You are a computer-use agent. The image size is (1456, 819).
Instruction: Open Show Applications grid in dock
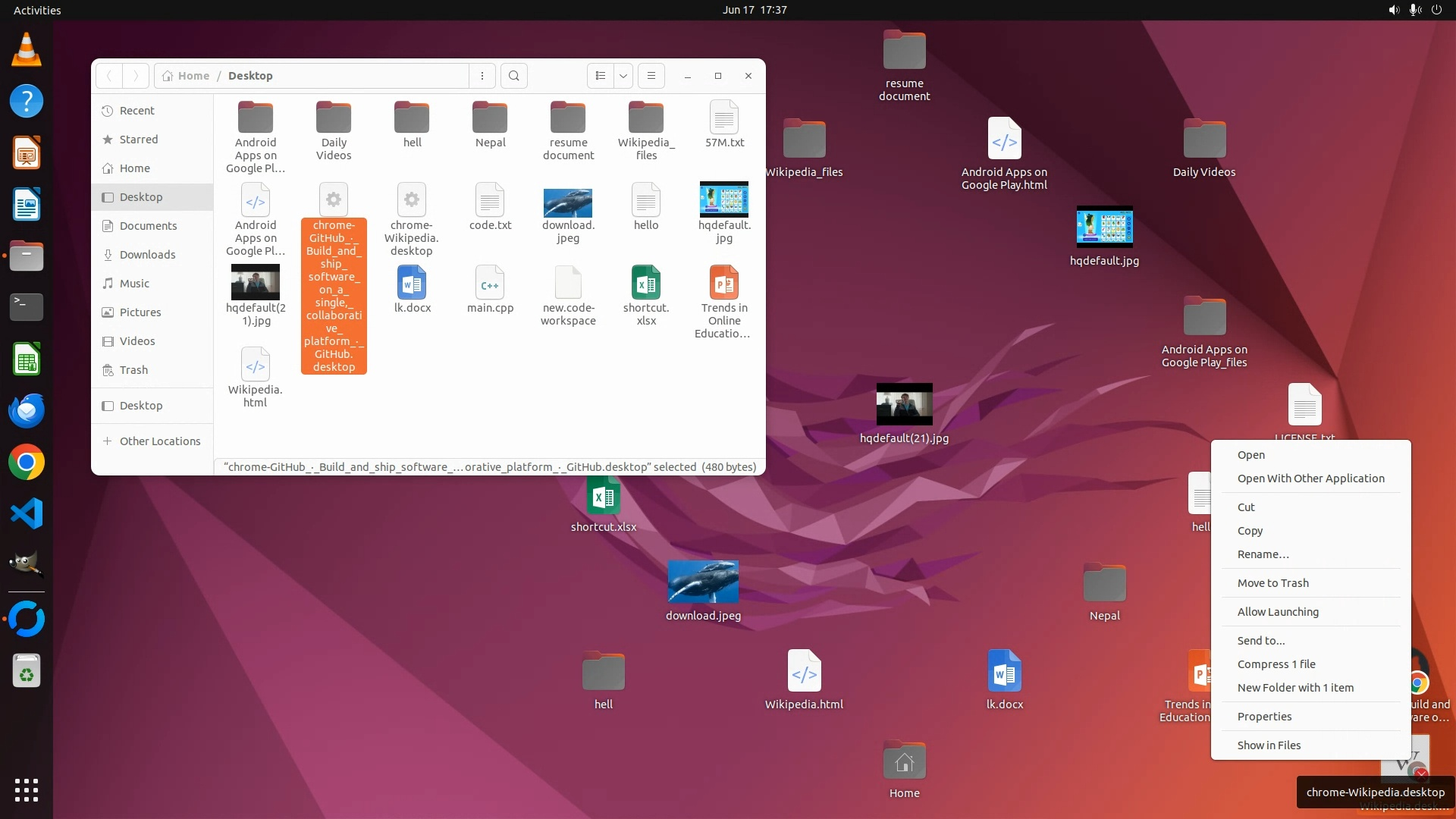pos(27,789)
